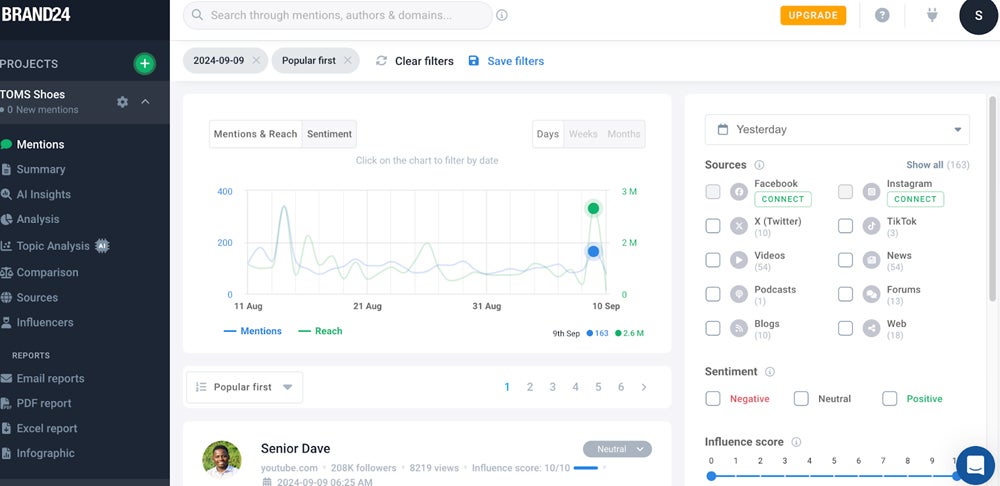Enable the Negative sentiment checkbox
The height and width of the screenshot is (486, 1000).
click(712, 399)
